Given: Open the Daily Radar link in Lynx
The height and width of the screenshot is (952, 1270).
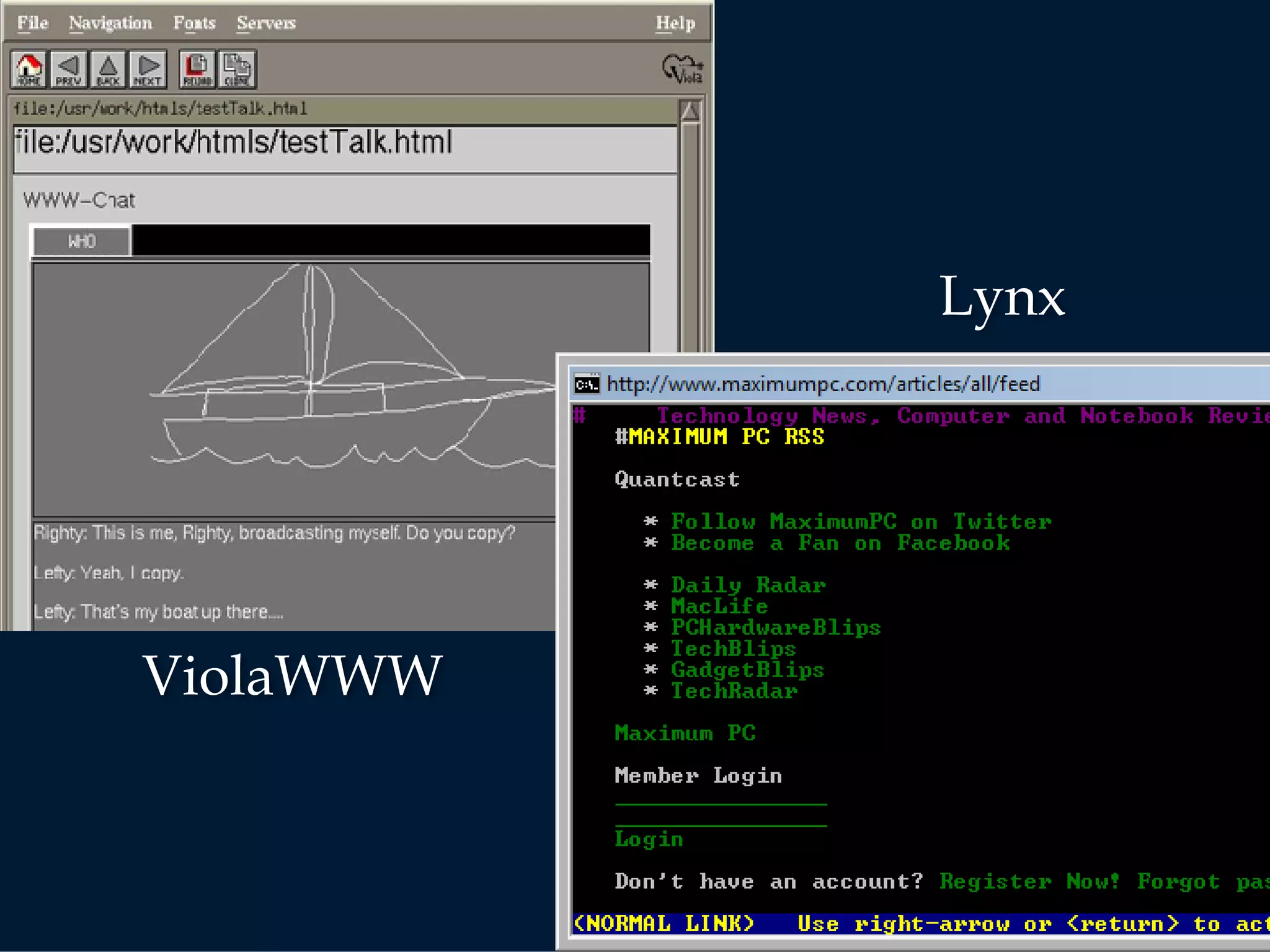Looking at the screenshot, I should 748,585.
